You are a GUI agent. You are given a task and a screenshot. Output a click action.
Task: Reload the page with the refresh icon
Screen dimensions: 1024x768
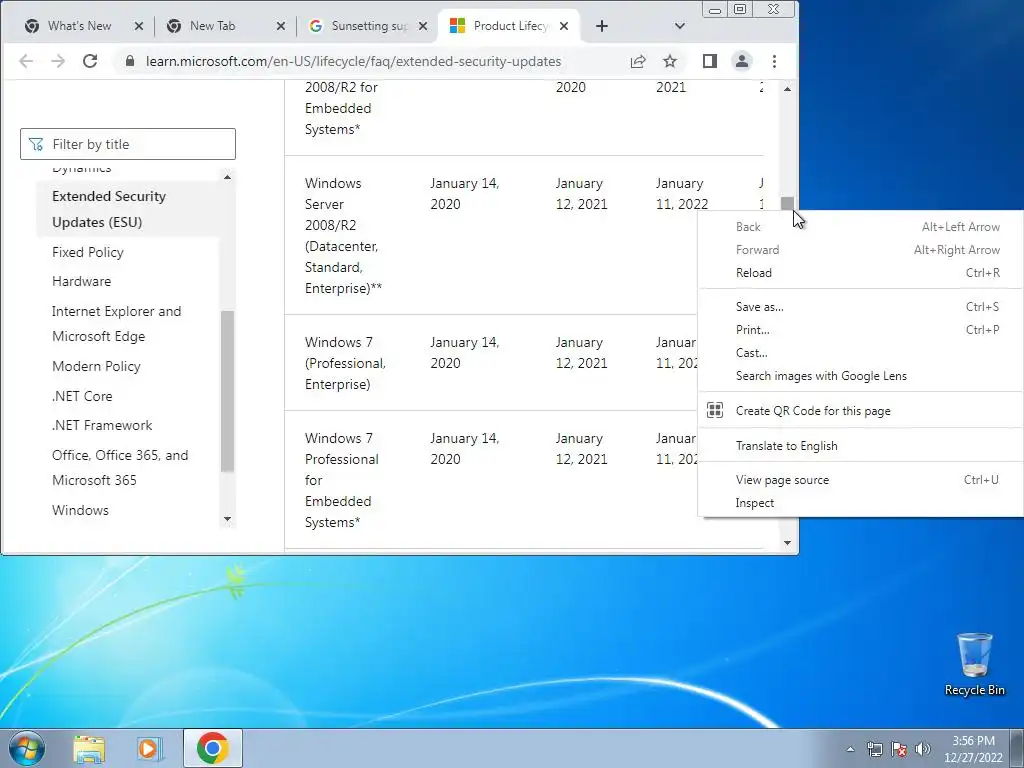(90, 61)
